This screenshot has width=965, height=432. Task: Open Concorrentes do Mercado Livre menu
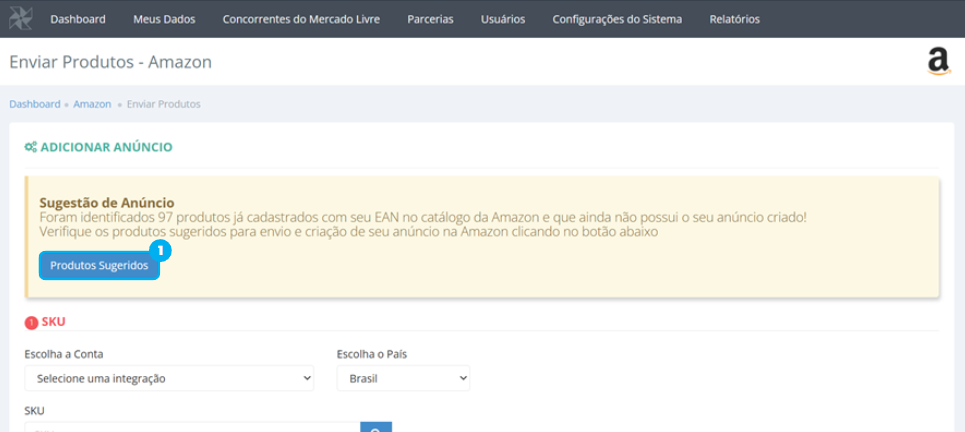(x=301, y=19)
